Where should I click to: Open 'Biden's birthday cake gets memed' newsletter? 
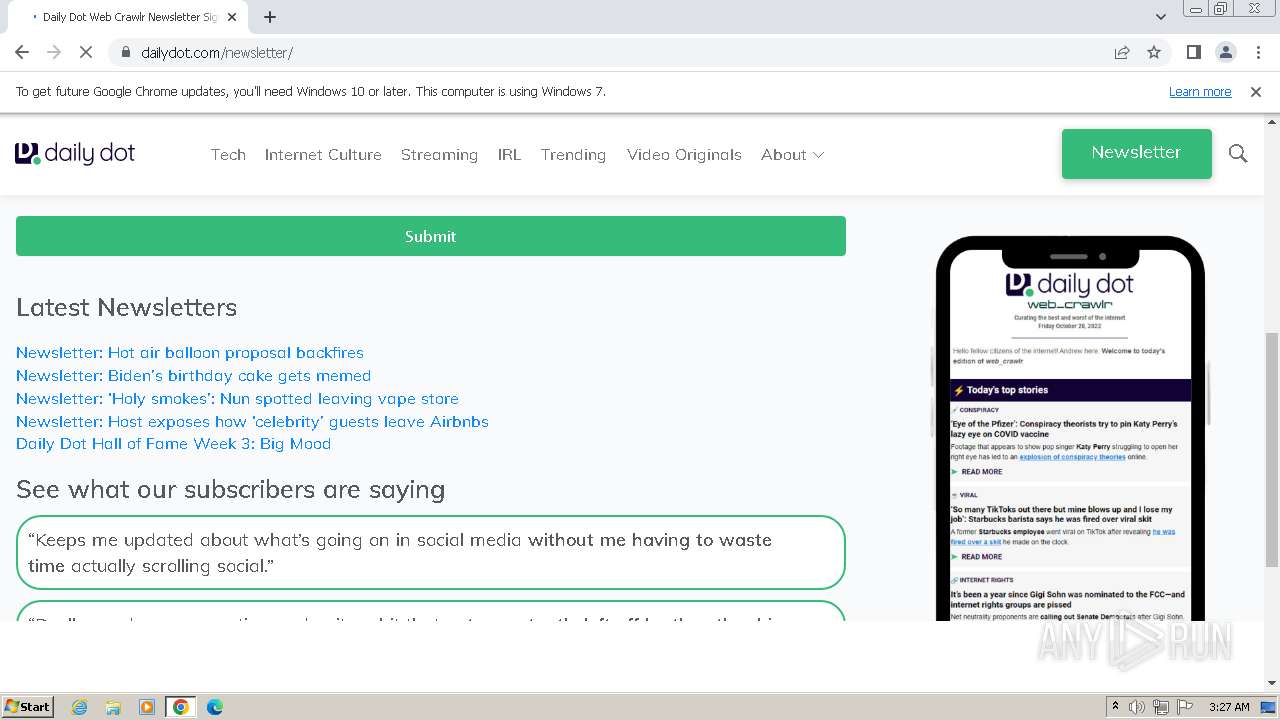193,375
